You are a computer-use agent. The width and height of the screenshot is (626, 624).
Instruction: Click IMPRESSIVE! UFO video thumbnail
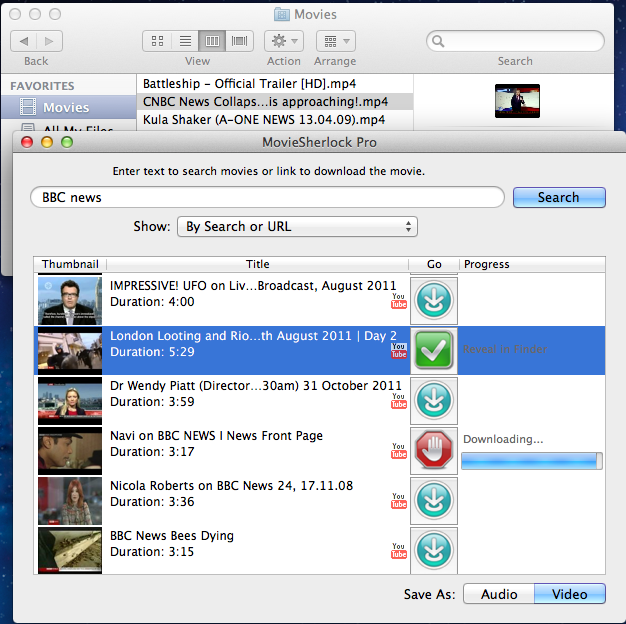pyautogui.click(x=70, y=301)
